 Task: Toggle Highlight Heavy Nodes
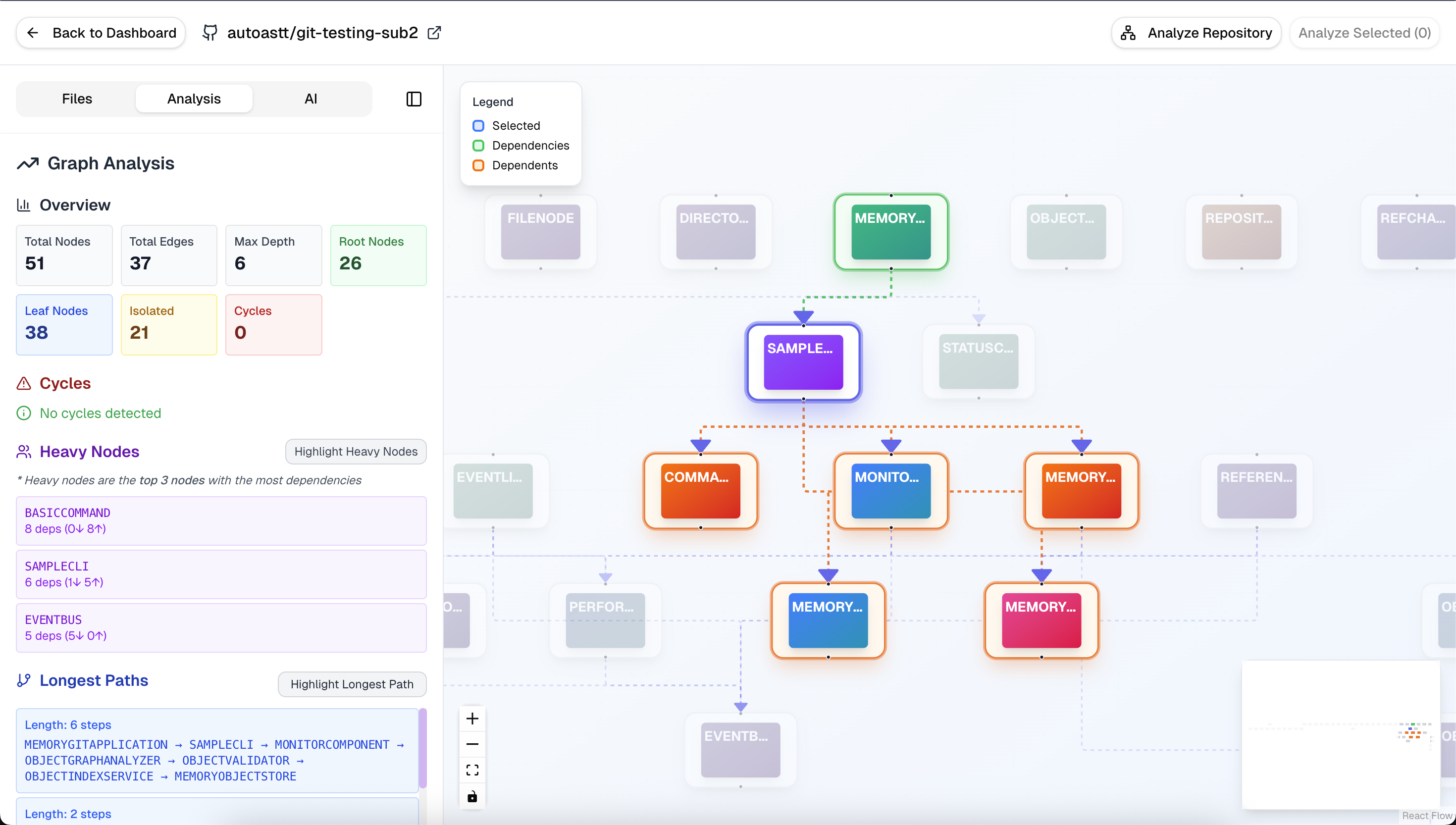click(355, 452)
